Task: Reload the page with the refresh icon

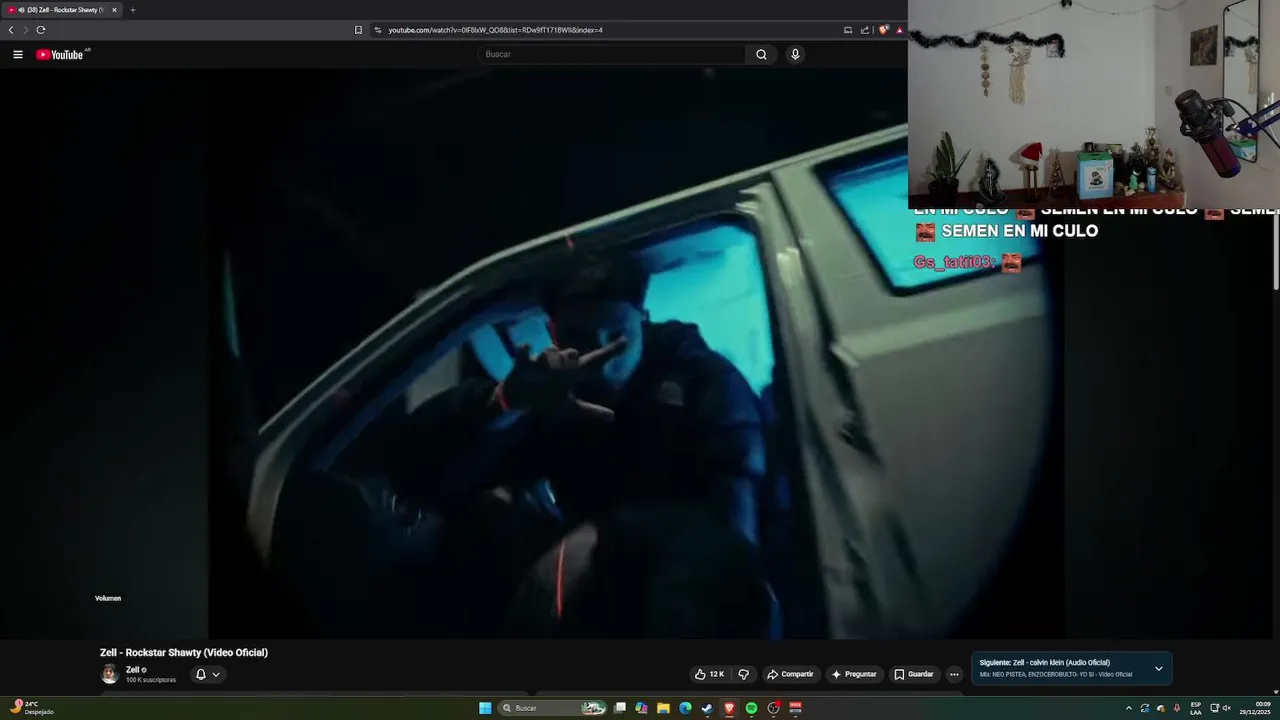Action: tap(41, 30)
